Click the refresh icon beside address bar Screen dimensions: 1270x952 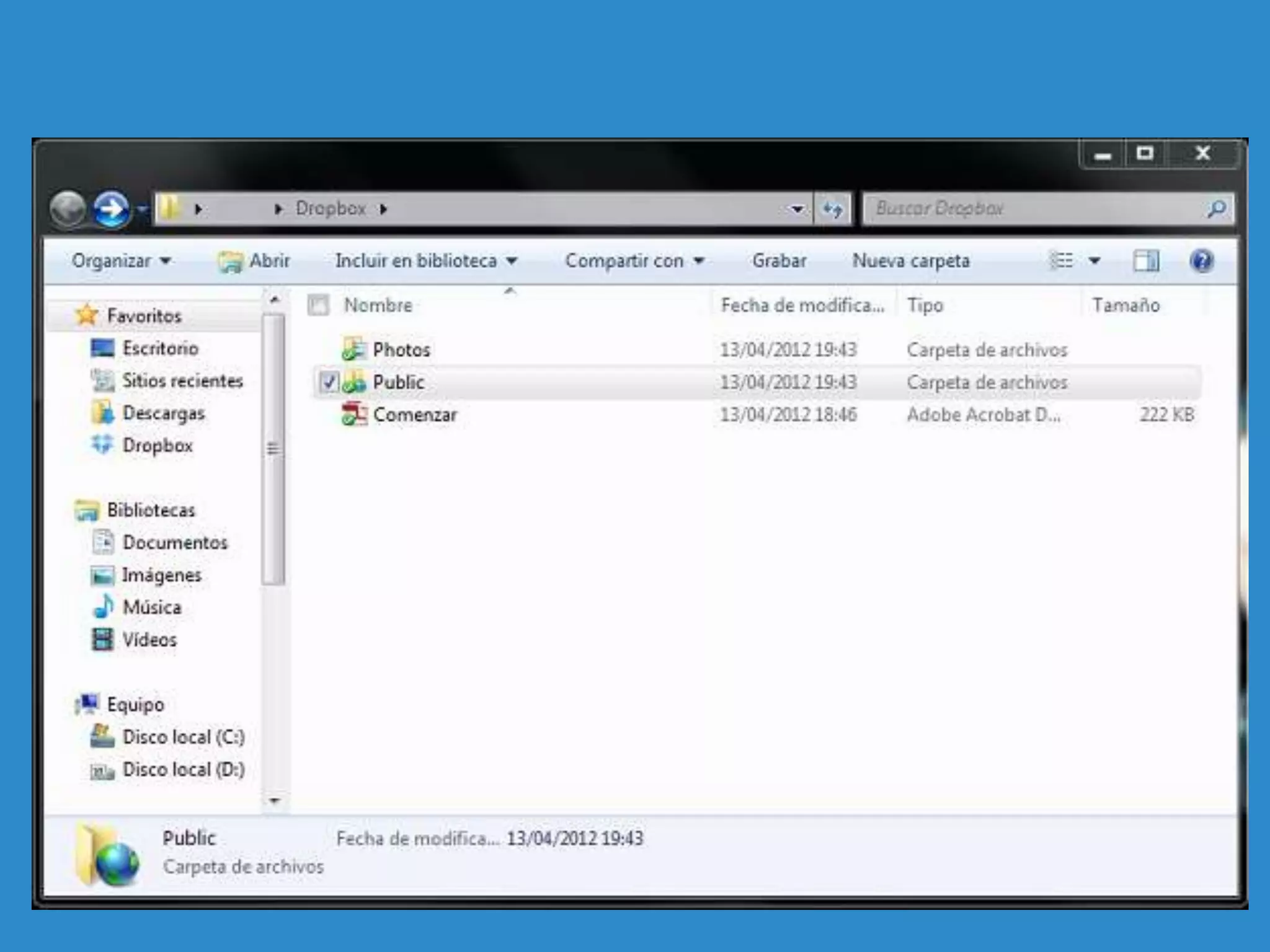832,209
